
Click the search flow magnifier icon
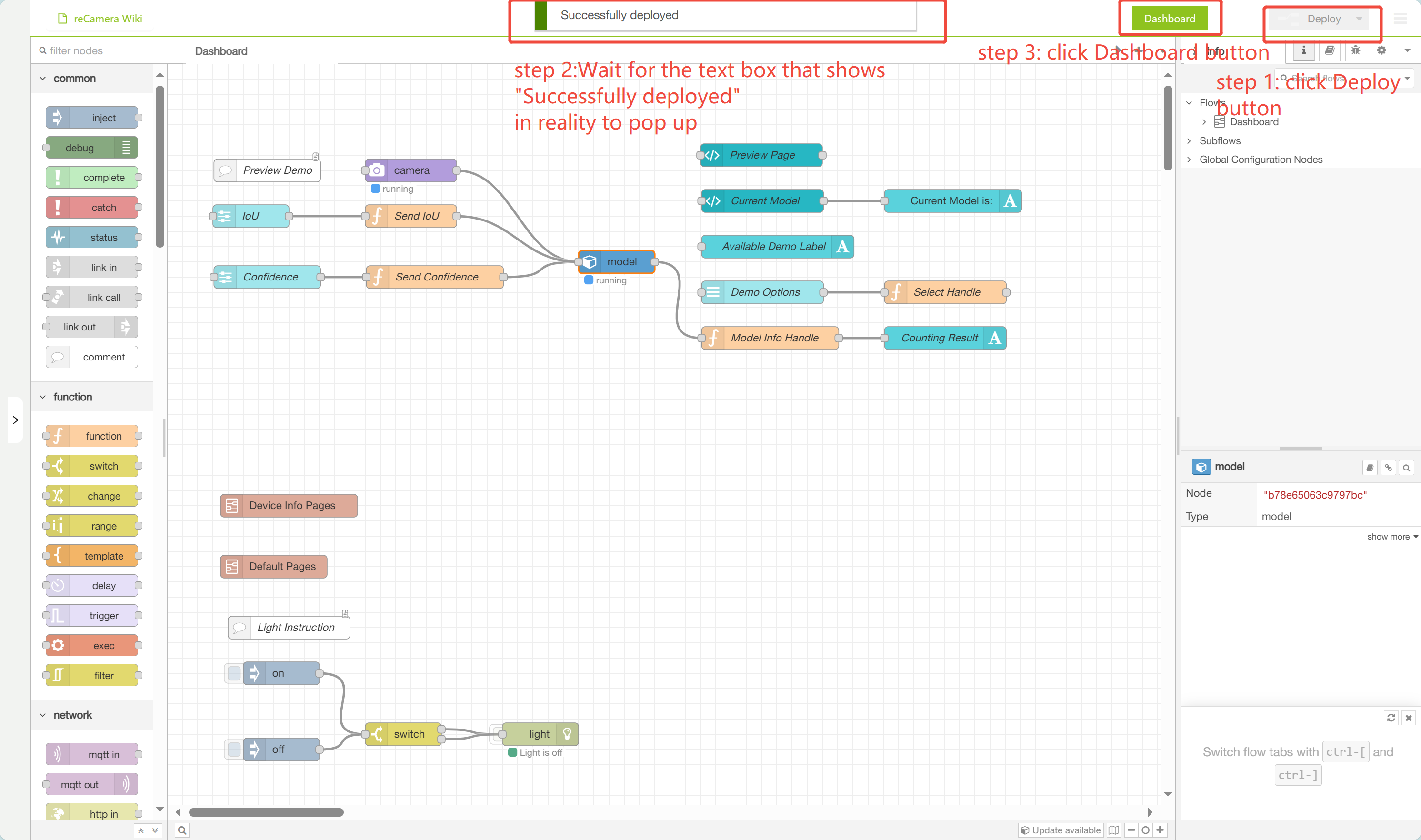point(182,830)
